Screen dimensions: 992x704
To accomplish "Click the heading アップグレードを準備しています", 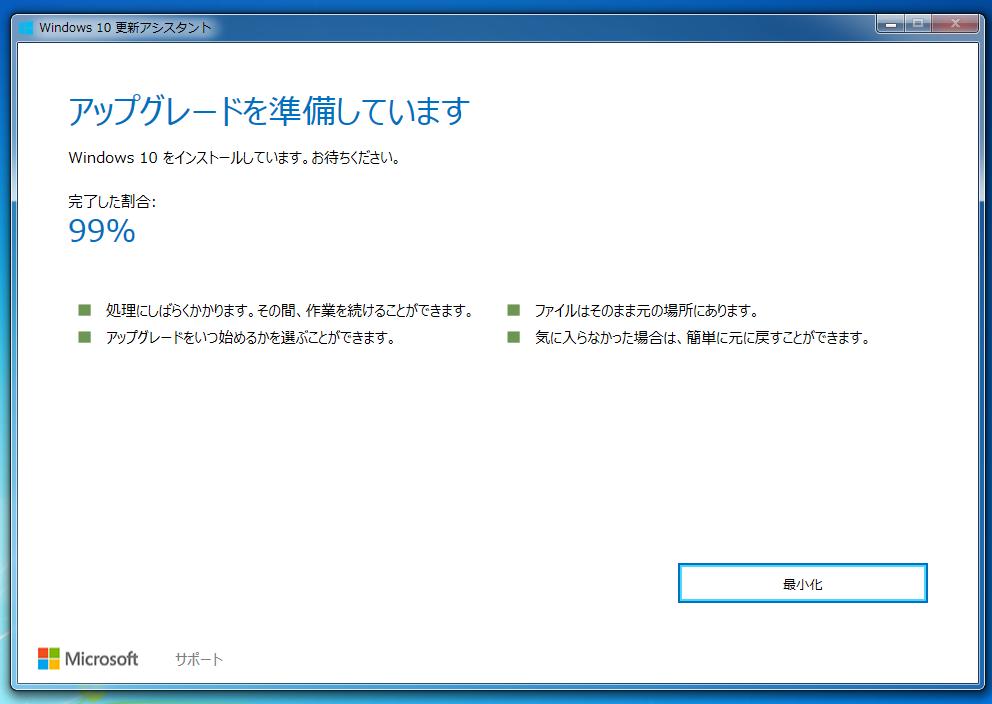I will [x=269, y=111].
